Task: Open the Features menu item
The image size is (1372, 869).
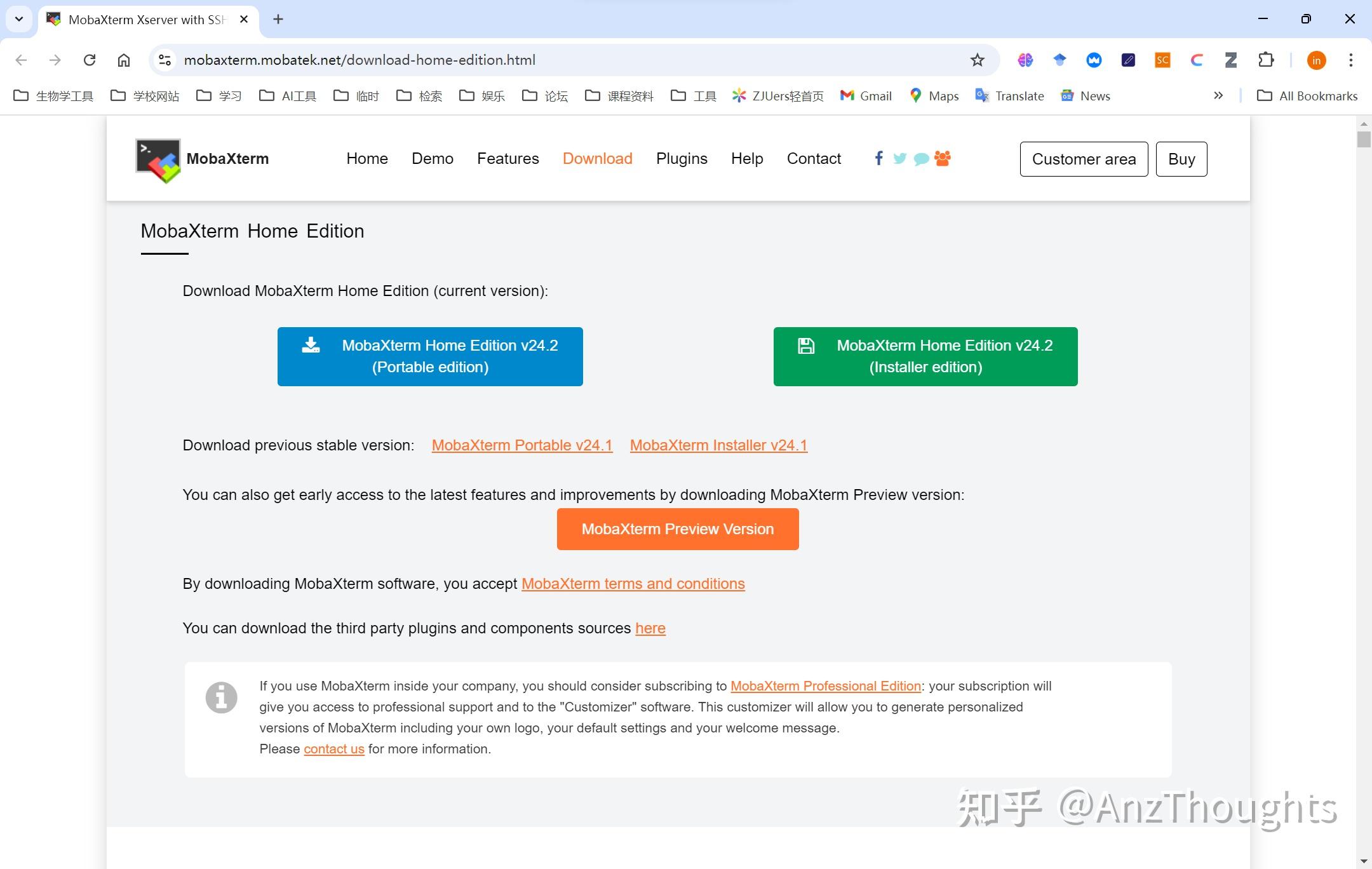Action: coord(508,158)
